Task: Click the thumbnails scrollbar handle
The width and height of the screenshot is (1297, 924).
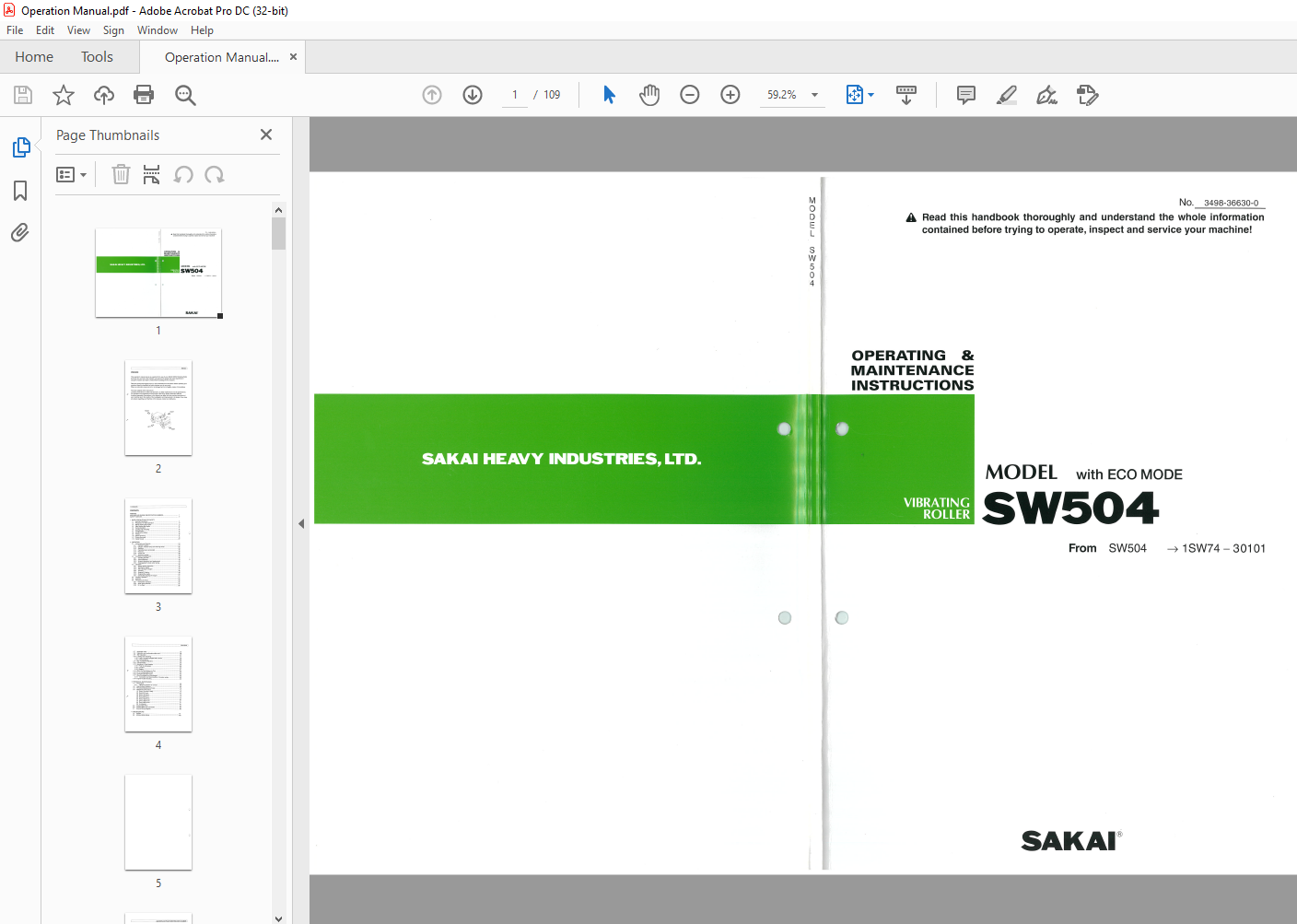Action: tap(279, 234)
